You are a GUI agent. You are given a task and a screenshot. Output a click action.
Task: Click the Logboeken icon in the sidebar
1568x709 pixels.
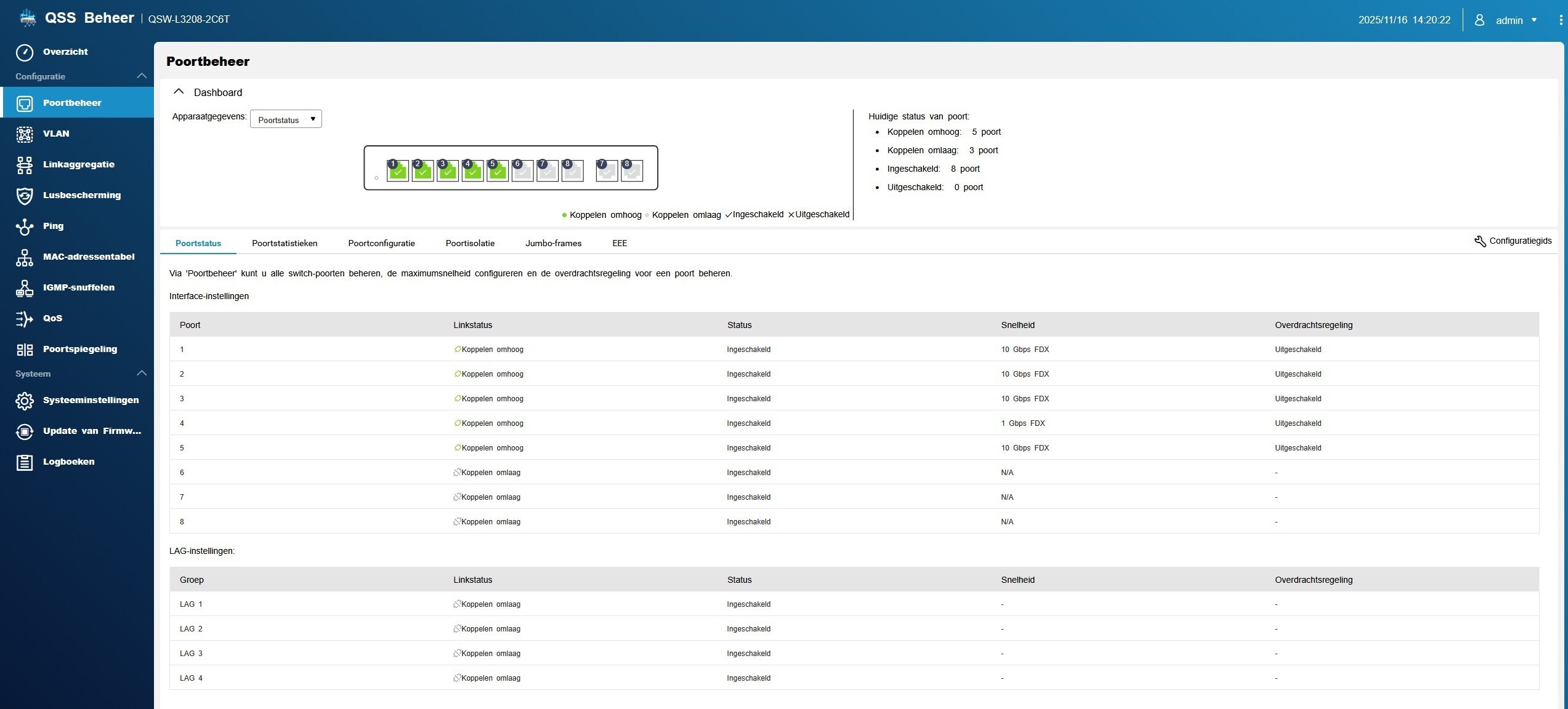coord(25,462)
